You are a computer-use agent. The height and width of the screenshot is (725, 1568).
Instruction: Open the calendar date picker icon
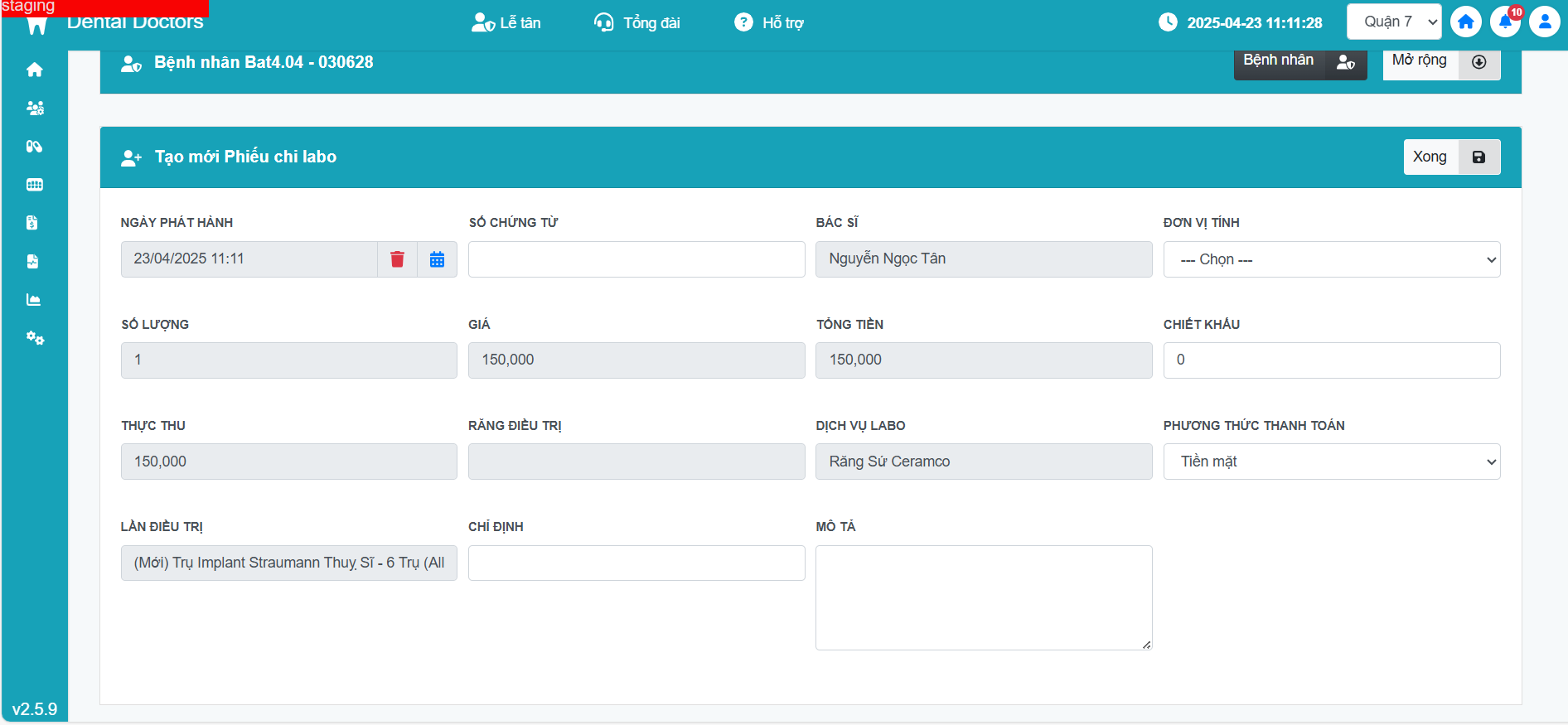(437, 259)
